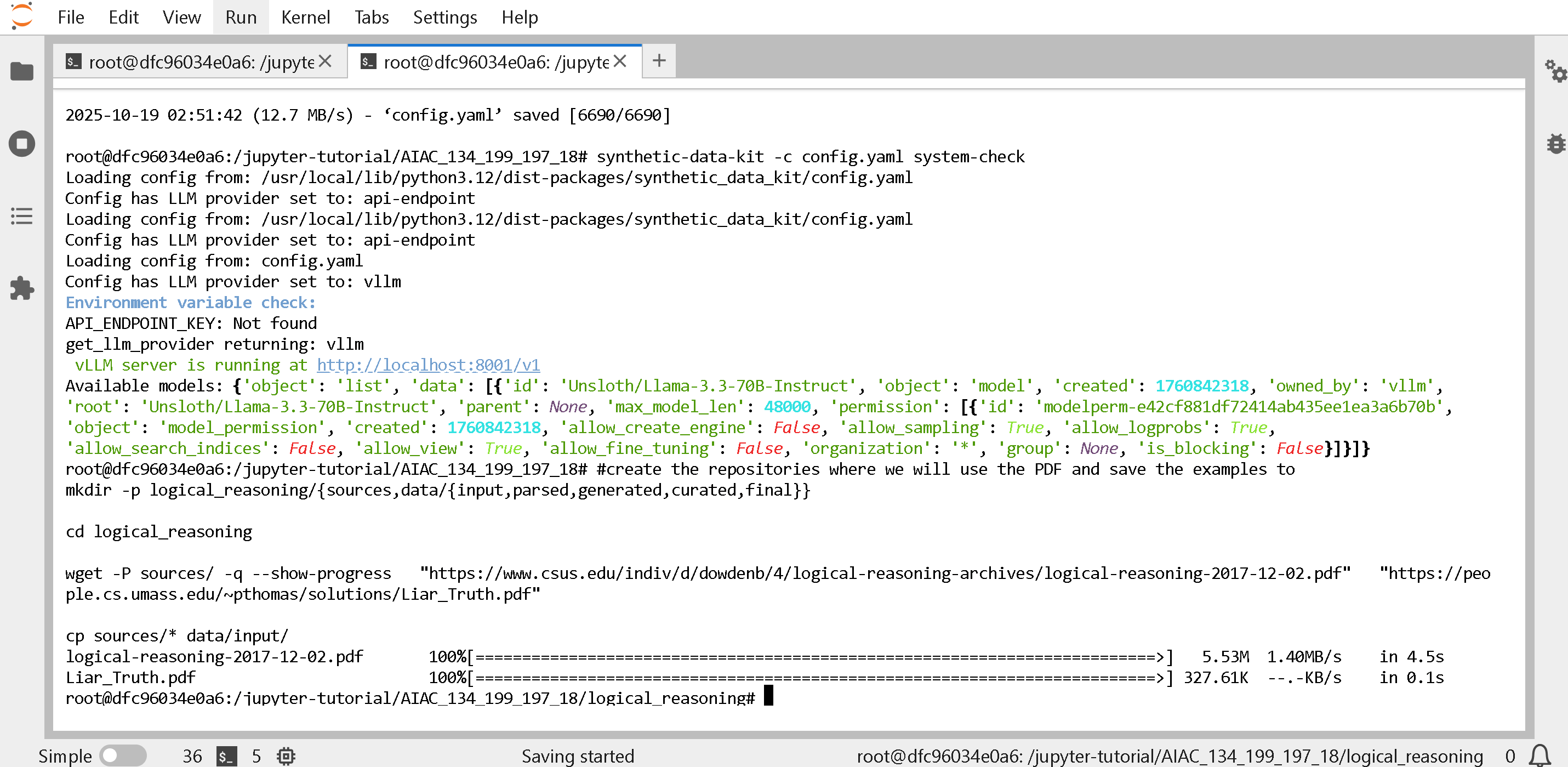
Task: Open Property Inspector gears icon
Action: coord(1555,72)
